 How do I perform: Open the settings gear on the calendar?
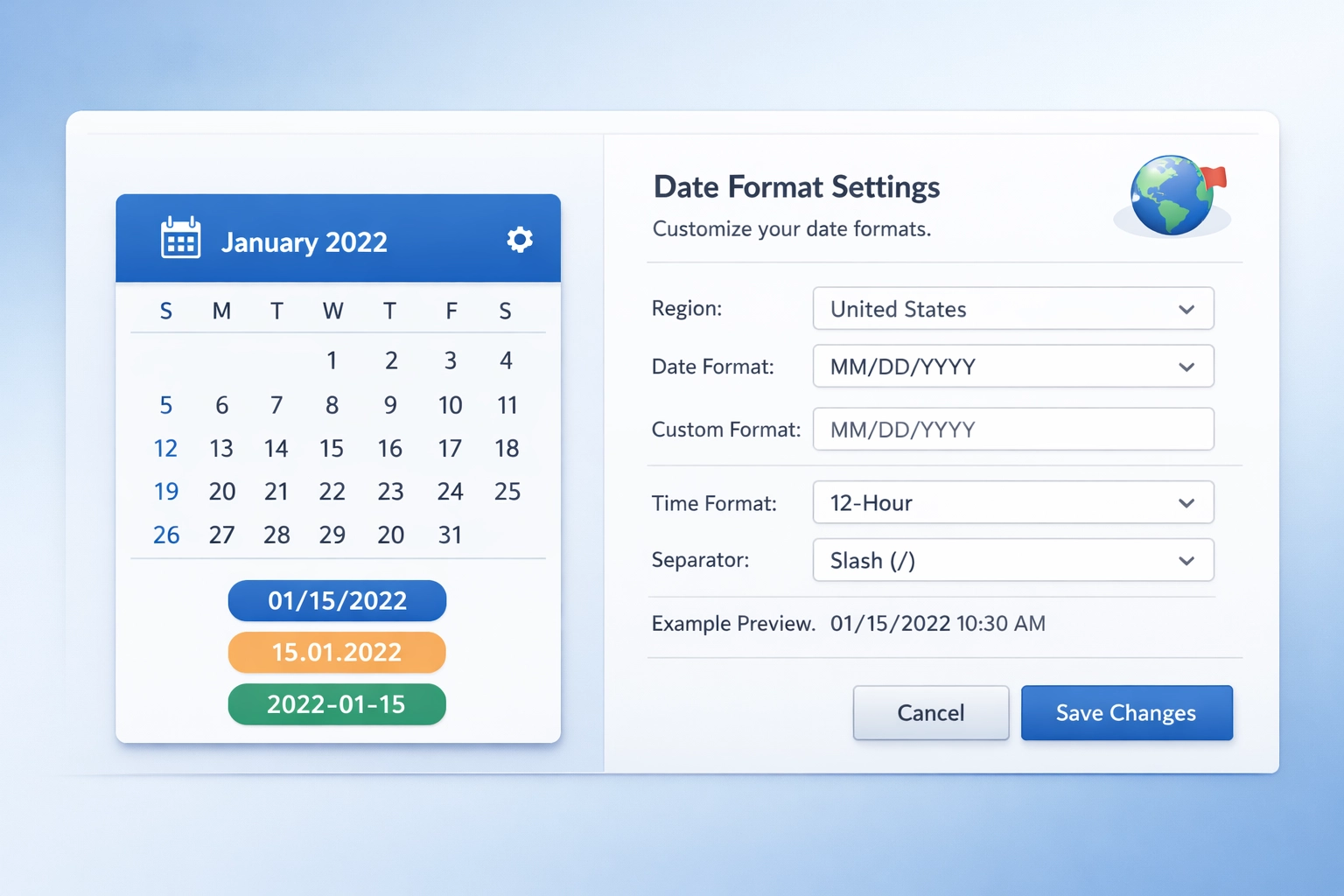tap(519, 239)
